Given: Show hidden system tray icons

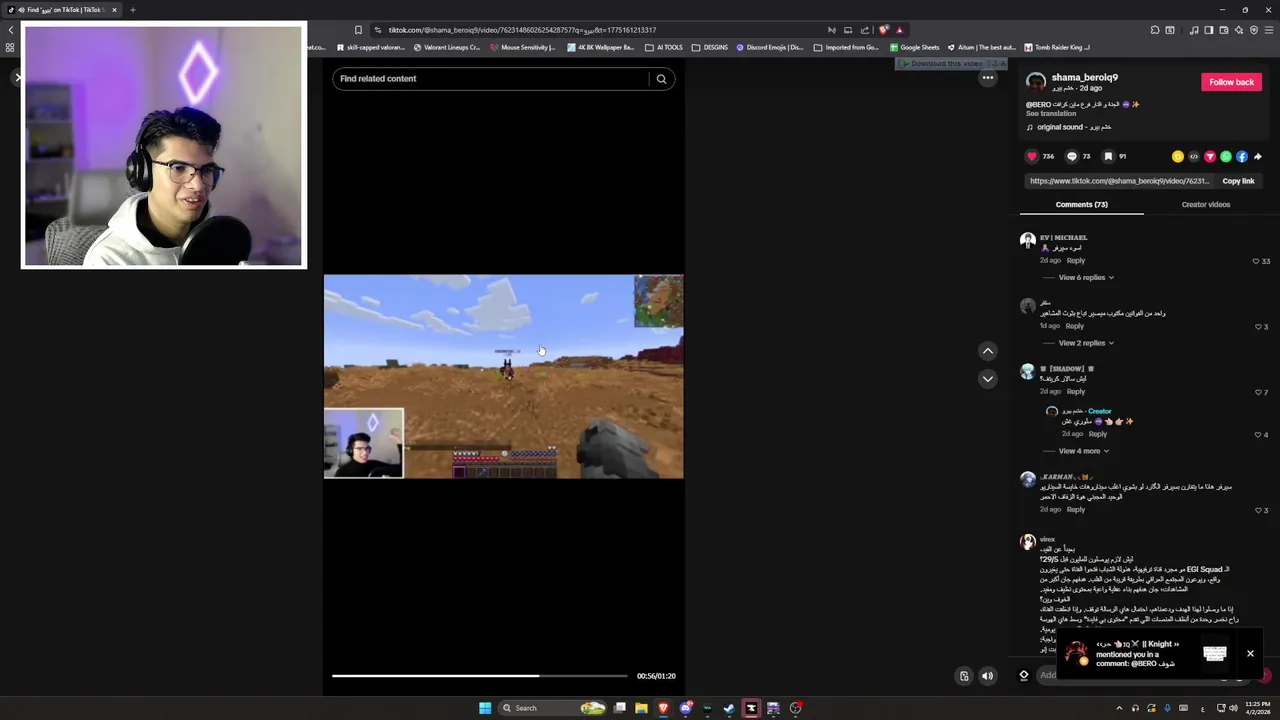Looking at the screenshot, I should click(x=1119, y=708).
